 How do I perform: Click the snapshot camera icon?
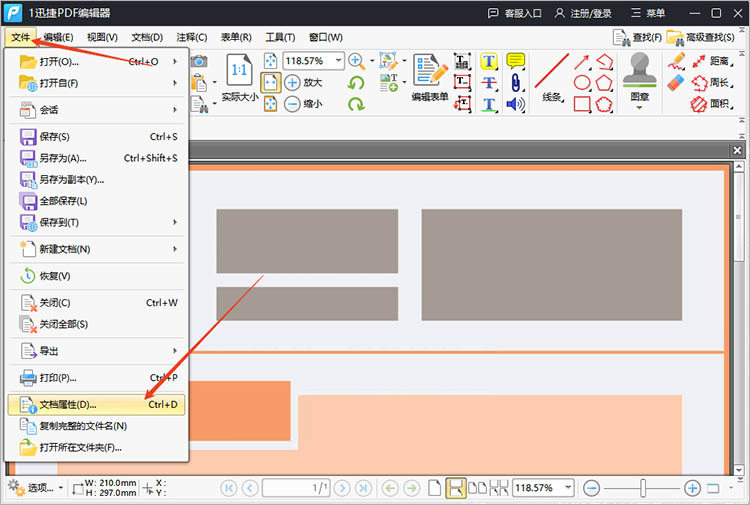click(x=199, y=61)
